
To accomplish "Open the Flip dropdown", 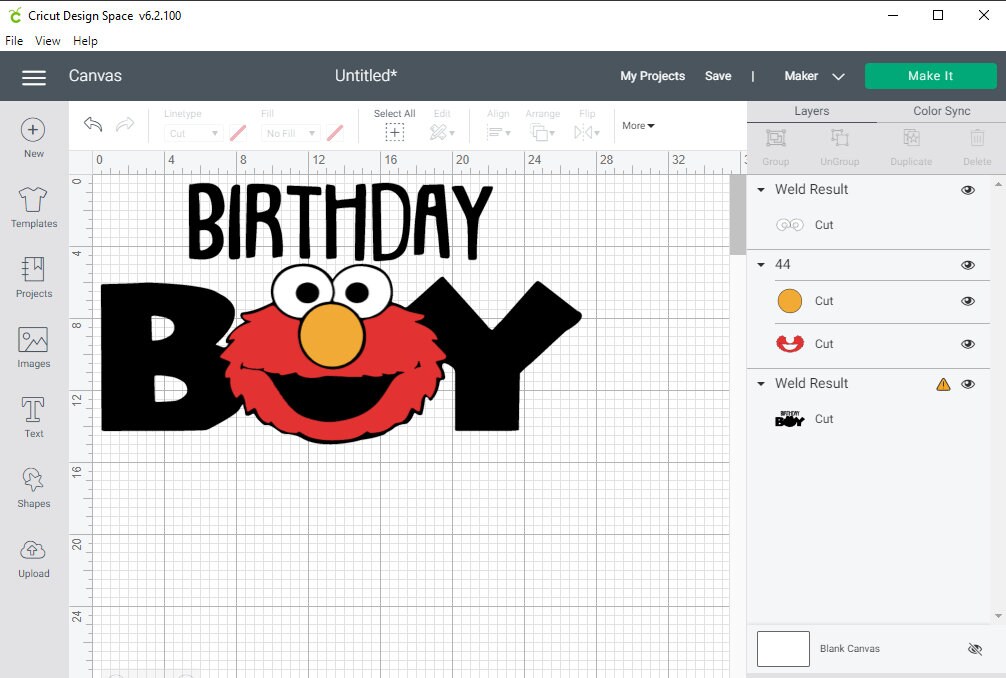I will [586, 133].
